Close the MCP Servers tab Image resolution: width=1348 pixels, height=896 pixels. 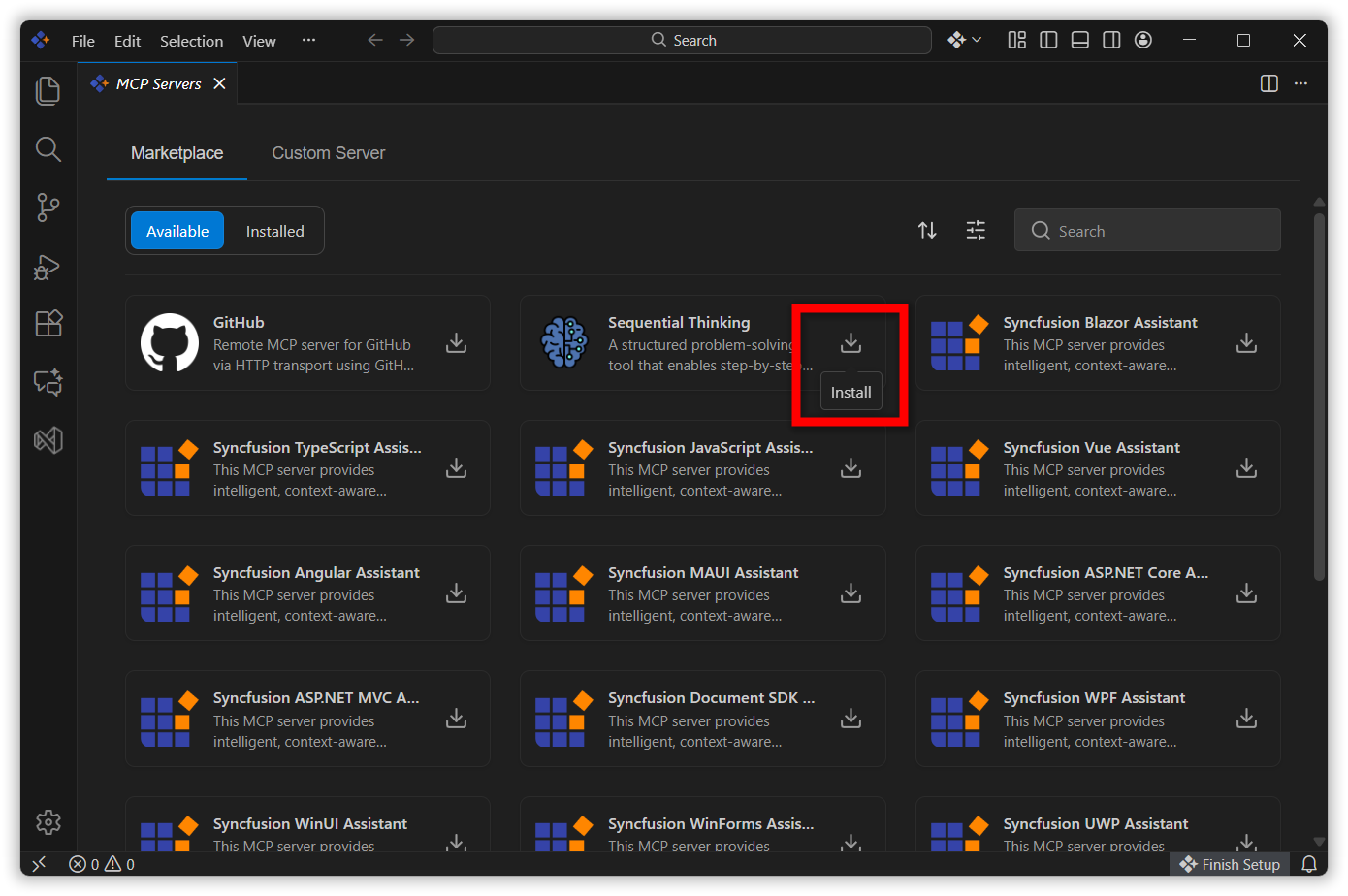220,83
